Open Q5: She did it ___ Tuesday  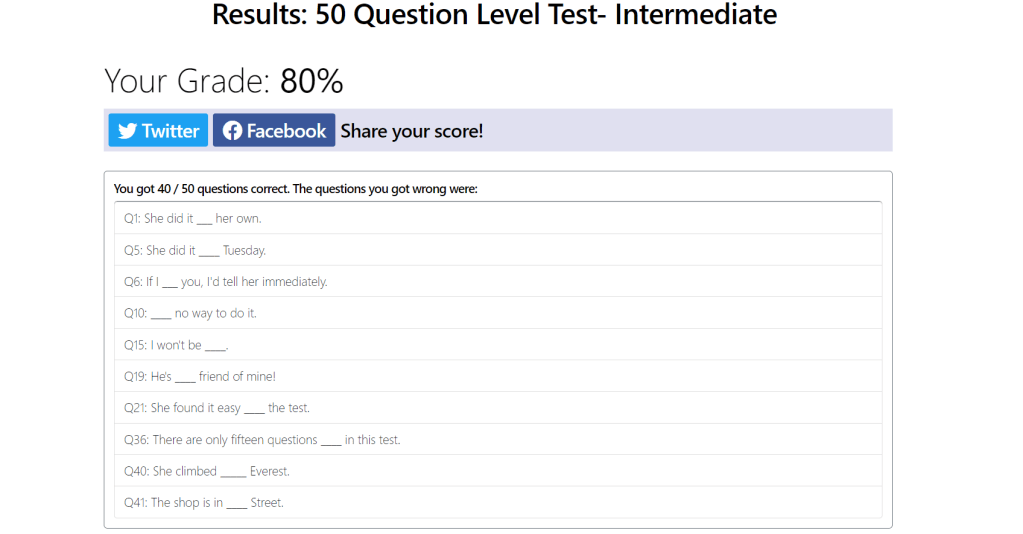click(195, 250)
